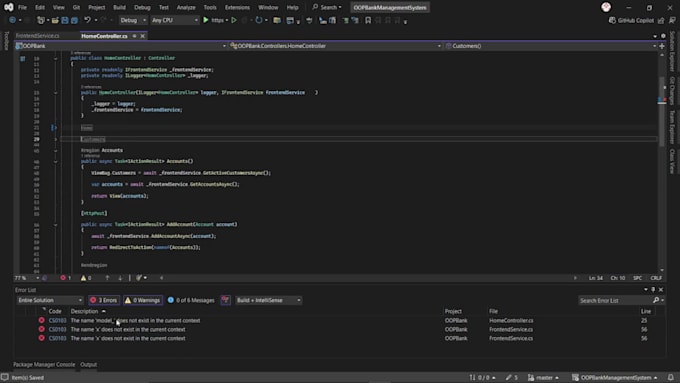Click the code cleanup brush icon
This screenshot has width=680, height=383.
click(x=139, y=278)
